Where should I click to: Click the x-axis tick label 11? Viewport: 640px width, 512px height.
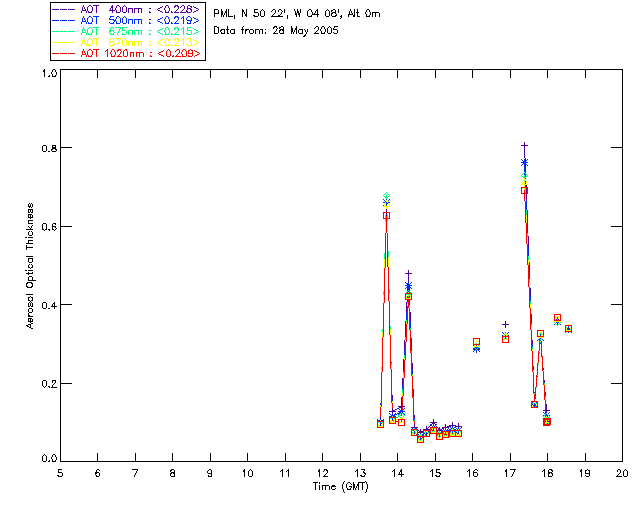tap(285, 473)
